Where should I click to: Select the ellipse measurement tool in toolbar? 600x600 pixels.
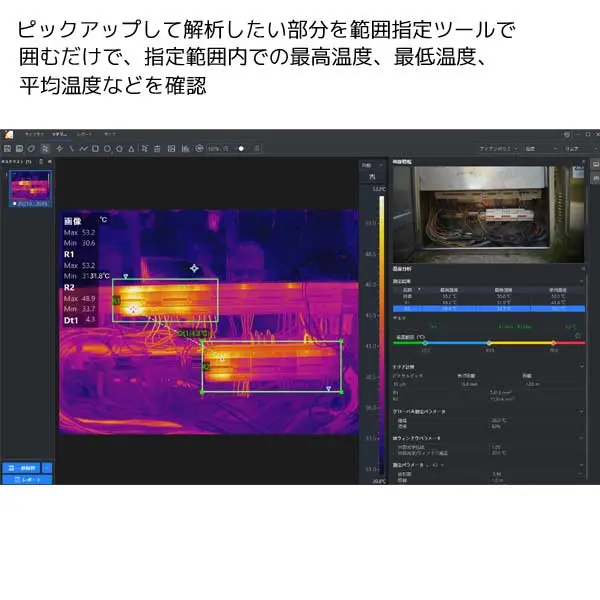[108, 149]
